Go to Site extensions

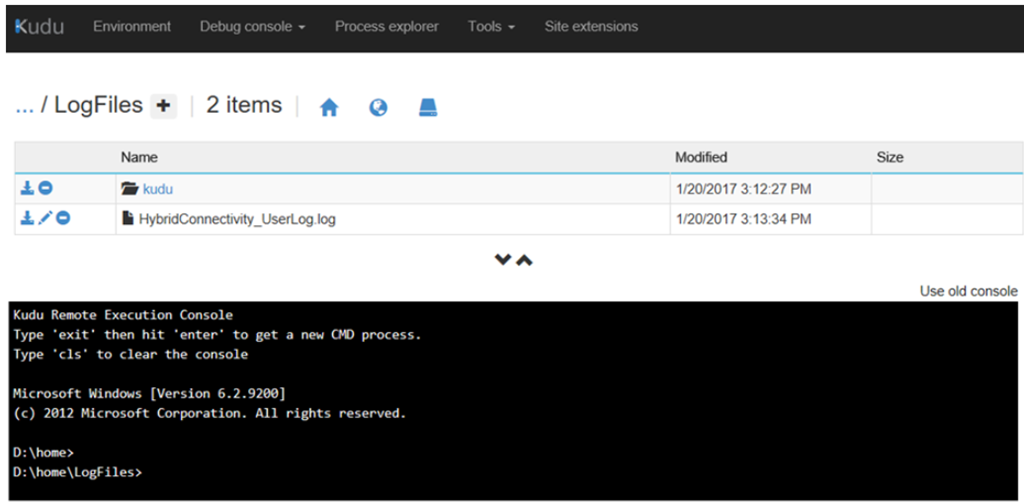pyautogui.click(x=591, y=27)
